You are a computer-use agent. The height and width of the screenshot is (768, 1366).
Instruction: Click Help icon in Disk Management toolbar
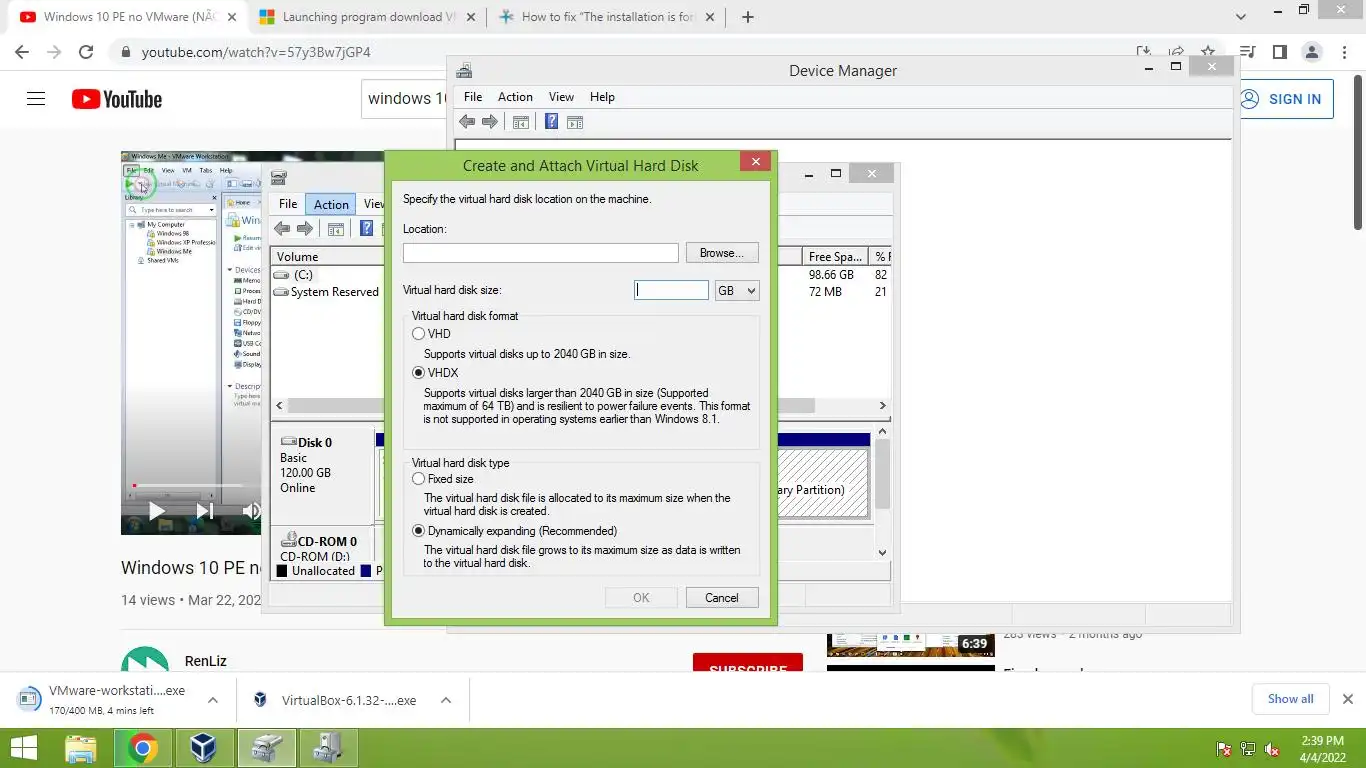[x=367, y=229]
